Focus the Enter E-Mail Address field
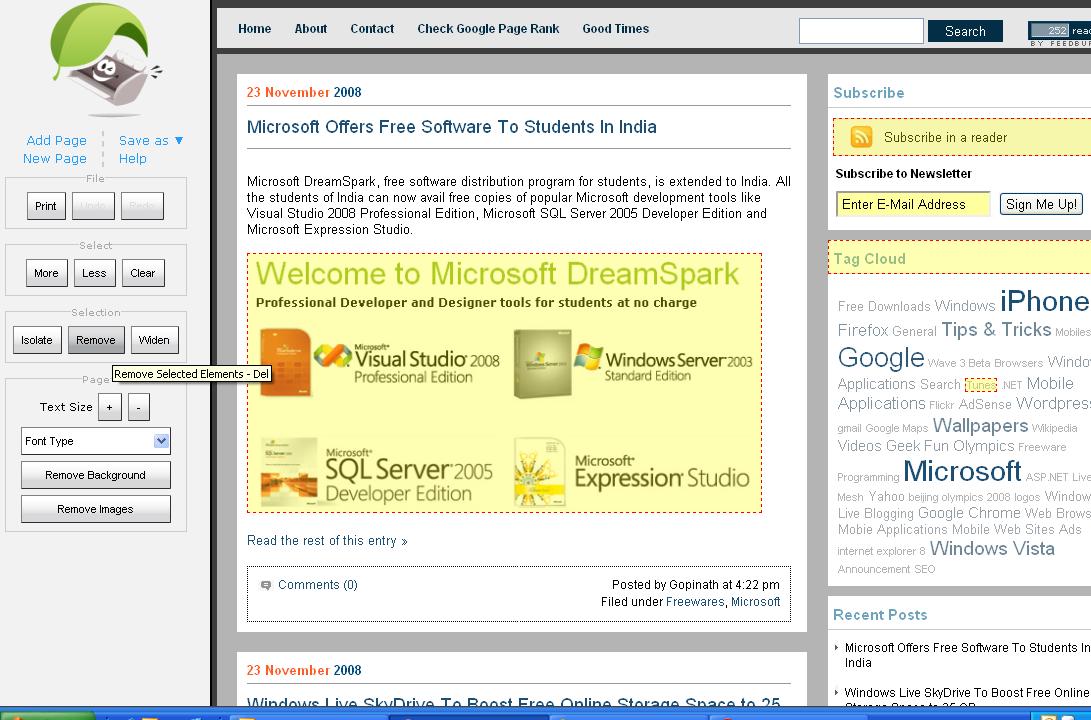Image resolution: width=1091 pixels, height=720 pixels. click(912, 204)
